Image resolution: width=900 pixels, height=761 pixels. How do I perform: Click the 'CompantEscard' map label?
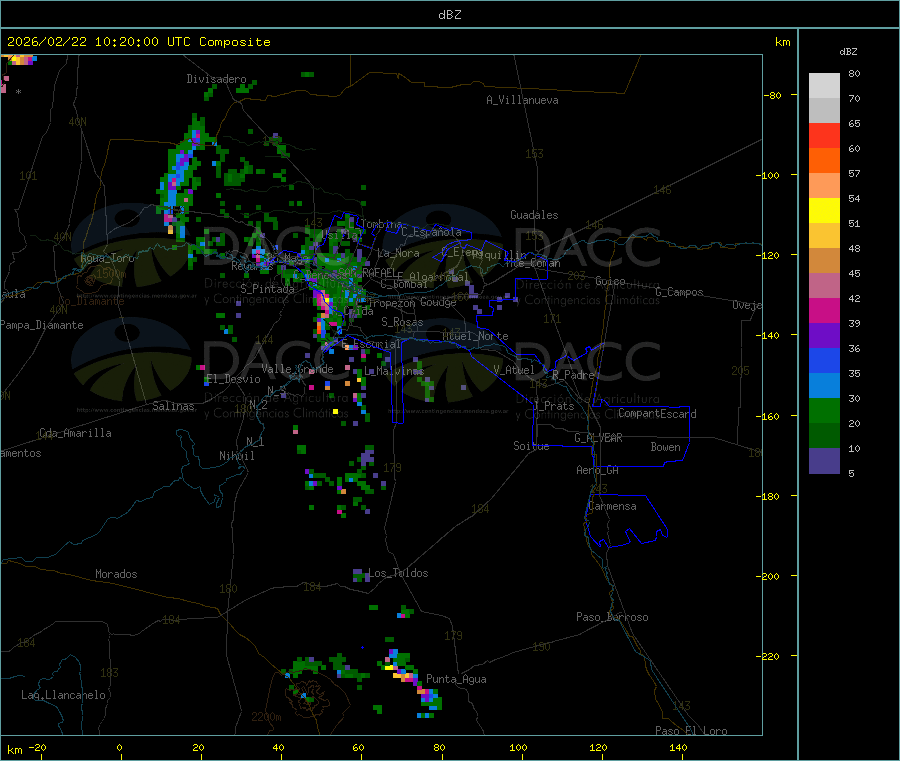[657, 414]
